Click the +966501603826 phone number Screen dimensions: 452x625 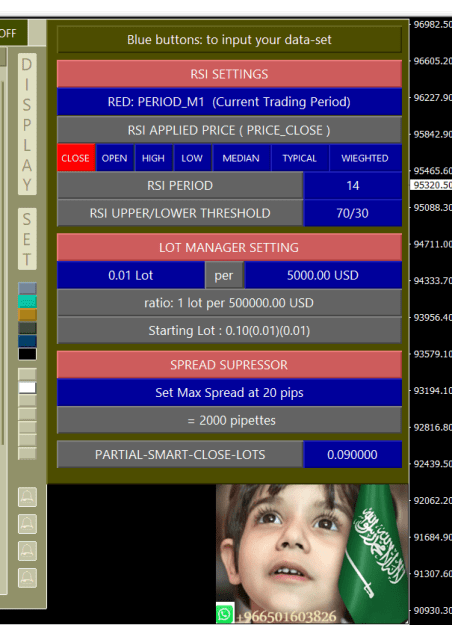click(286, 616)
